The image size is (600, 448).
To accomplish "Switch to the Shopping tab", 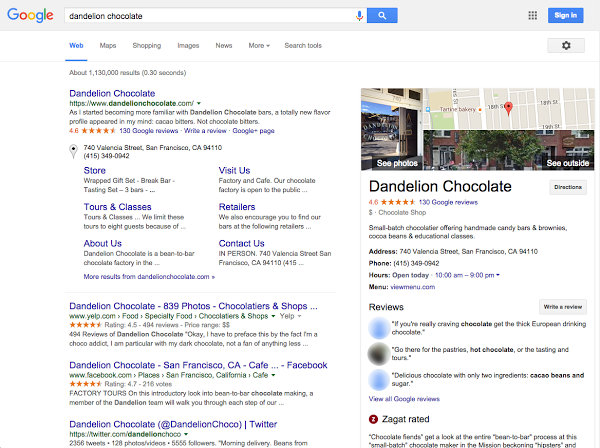I will (147, 46).
